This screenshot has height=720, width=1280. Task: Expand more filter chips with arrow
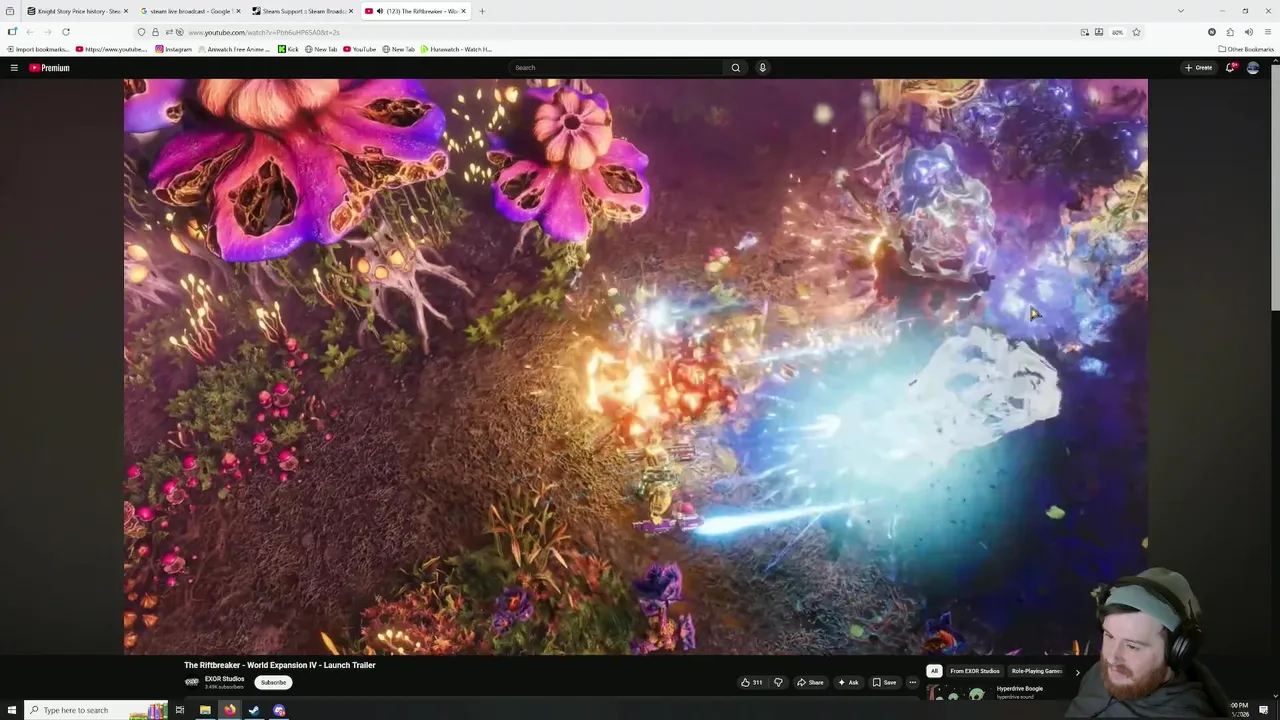coord(1077,672)
